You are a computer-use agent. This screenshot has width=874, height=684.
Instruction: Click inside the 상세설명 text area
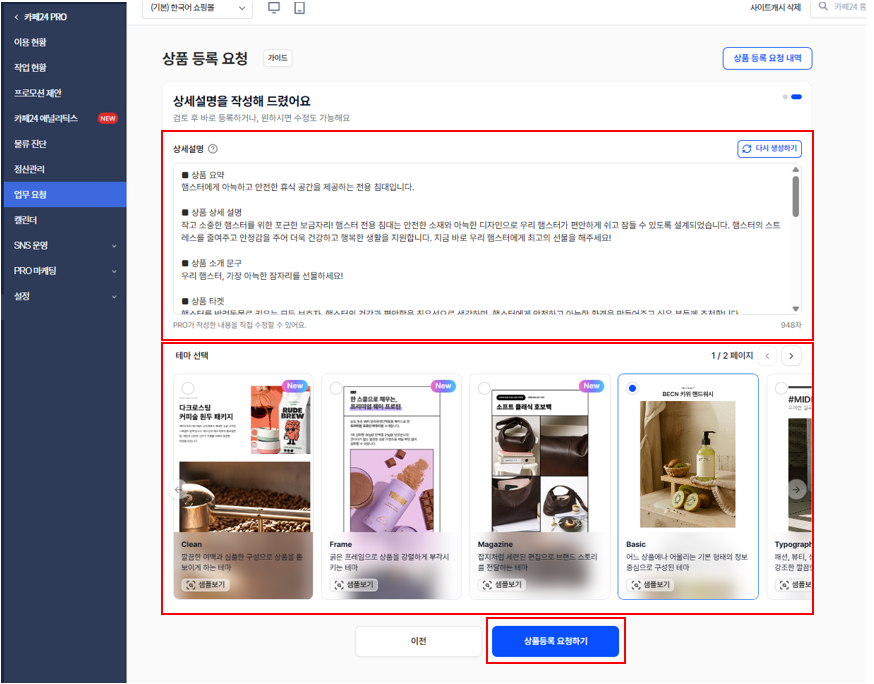pyautogui.click(x=487, y=241)
